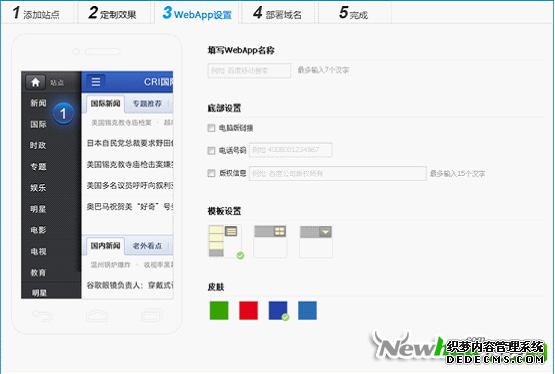The image size is (555, 374).
Task: Tap the phone recent-apps icon
Action: click(x=151, y=315)
